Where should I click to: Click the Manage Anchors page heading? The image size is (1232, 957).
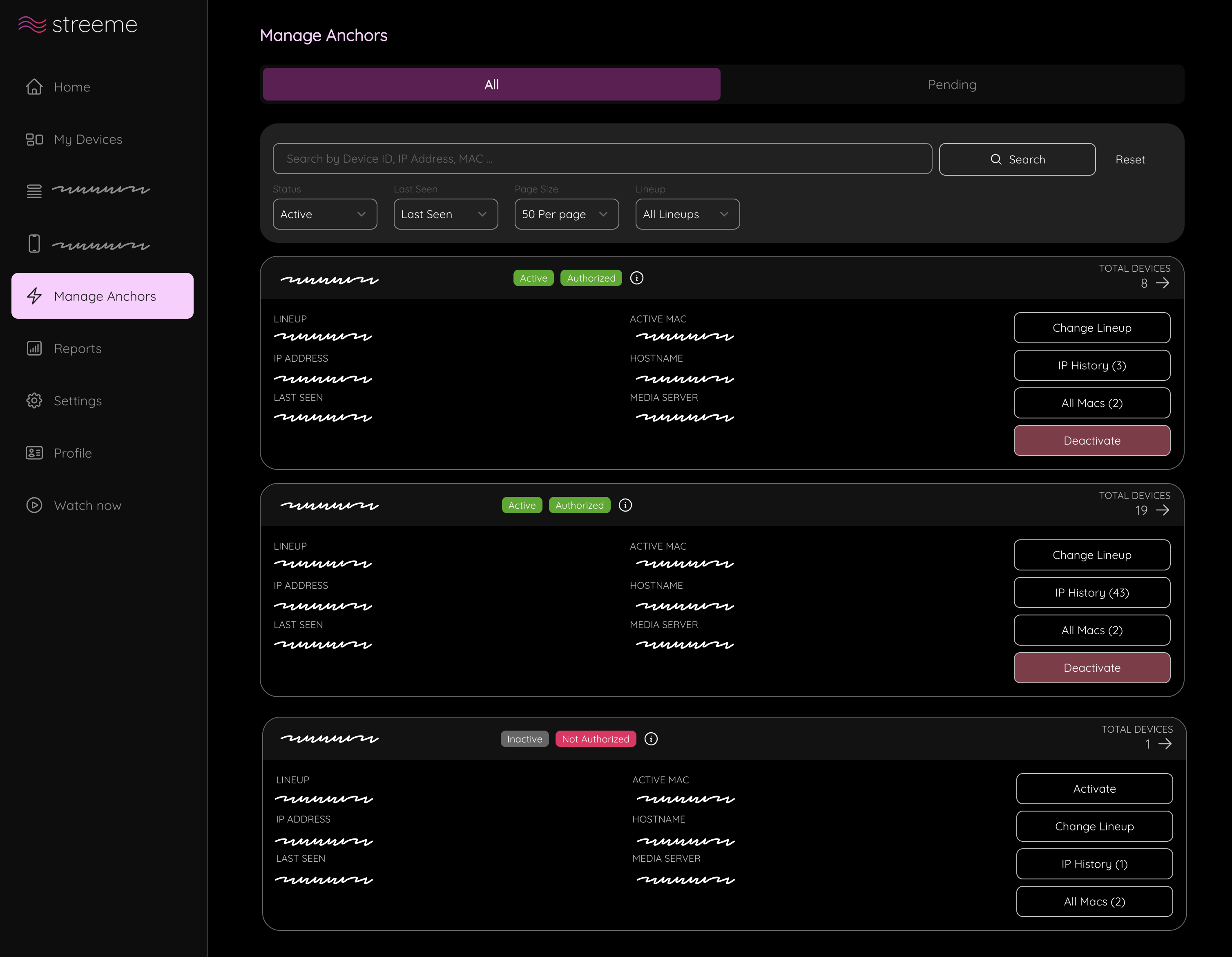click(323, 36)
